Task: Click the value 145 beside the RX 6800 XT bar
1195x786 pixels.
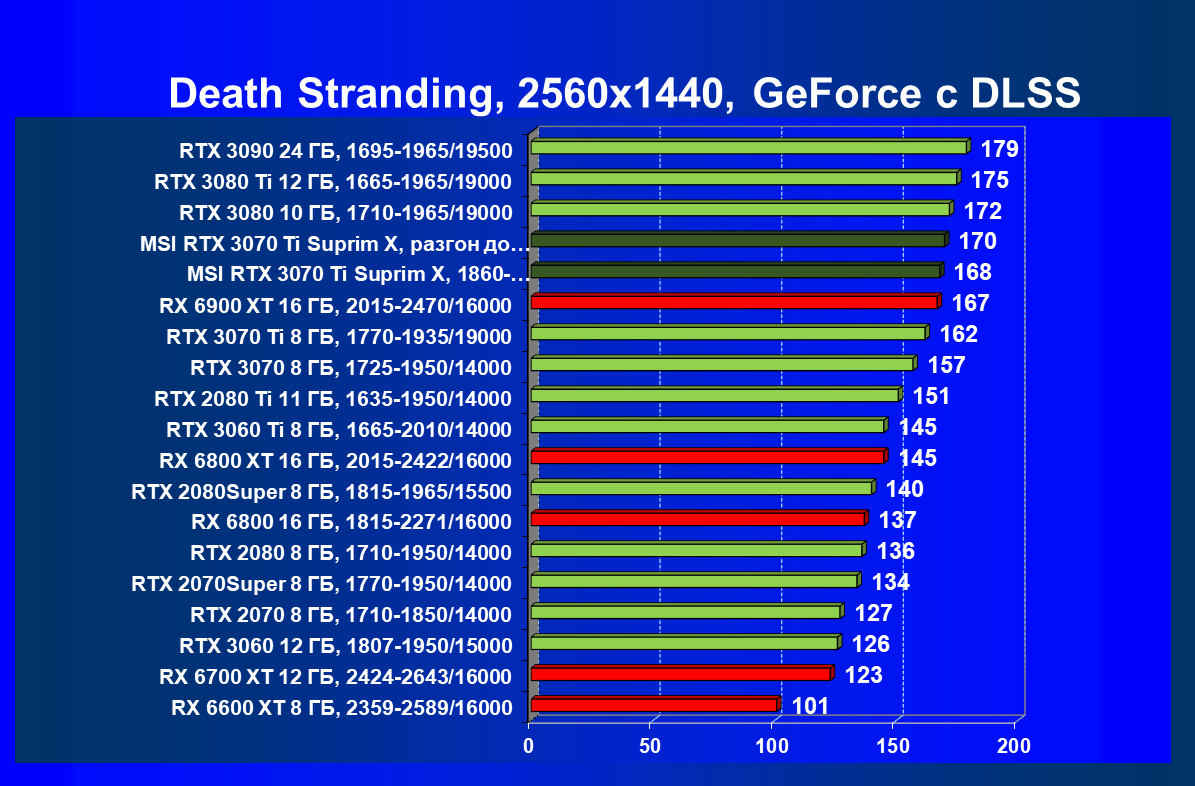Action: pos(918,458)
